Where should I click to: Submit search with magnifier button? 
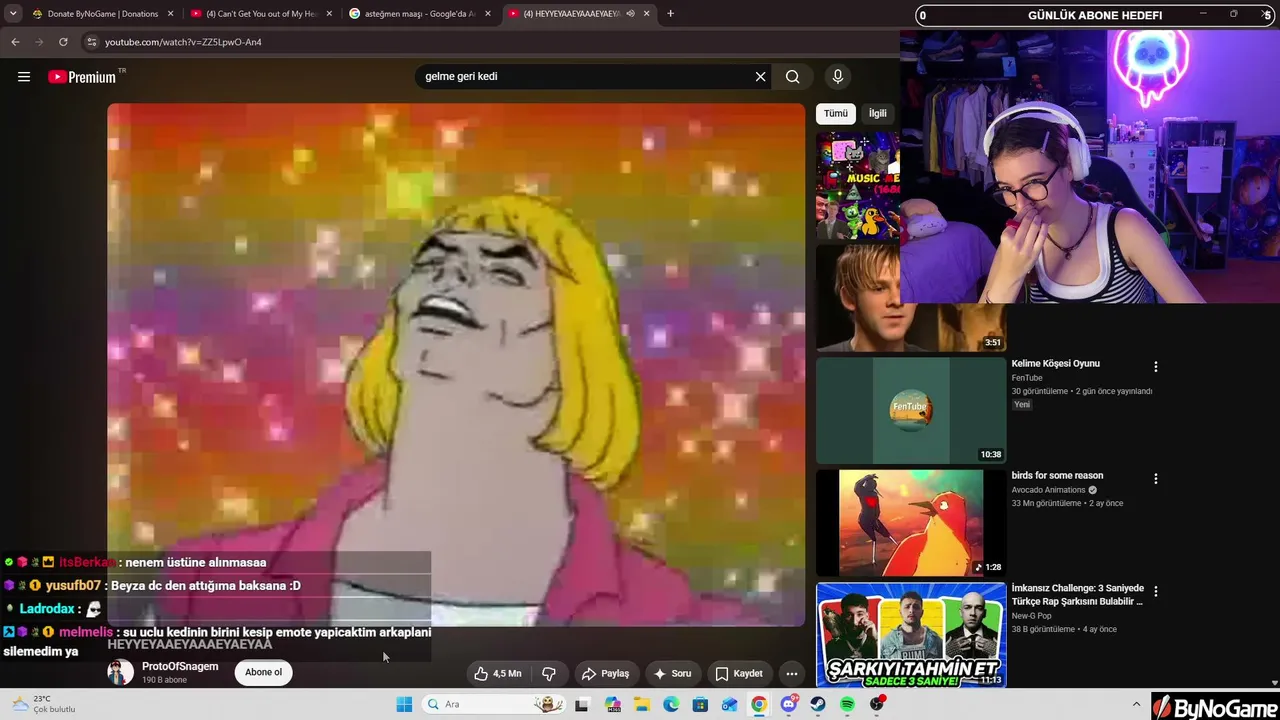tap(793, 77)
